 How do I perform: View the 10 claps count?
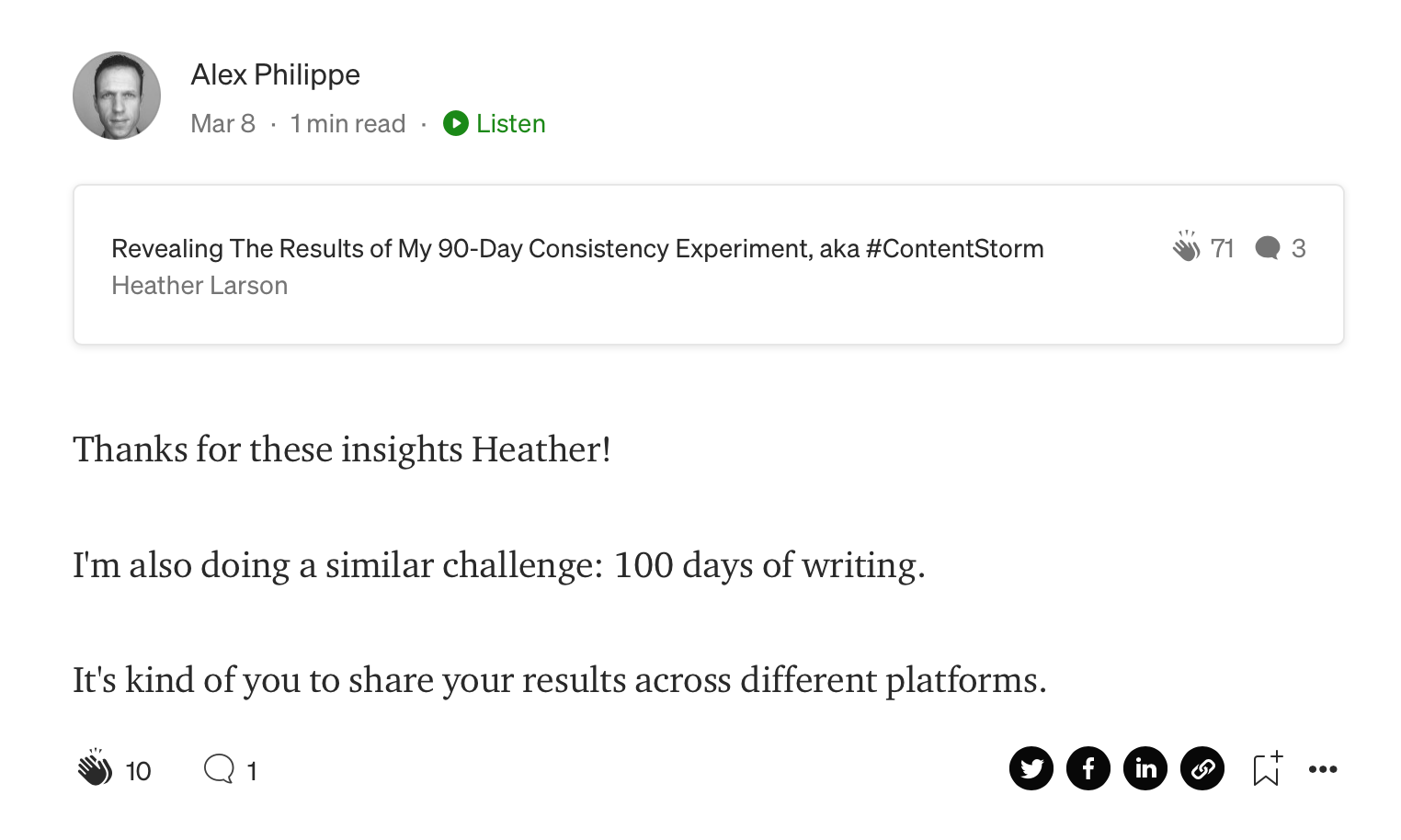pyautogui.click(x=138, y=771)
